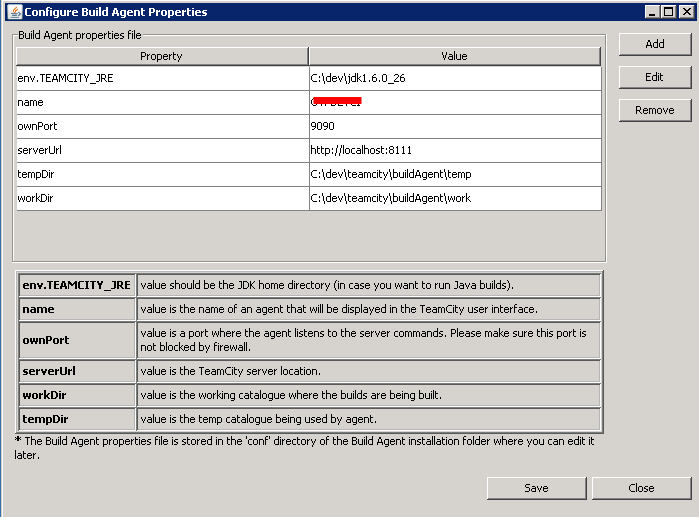The width and height of the screenshot is (699, 517).
Task: Select the tempDir property in the table
Action: [161, 174]
